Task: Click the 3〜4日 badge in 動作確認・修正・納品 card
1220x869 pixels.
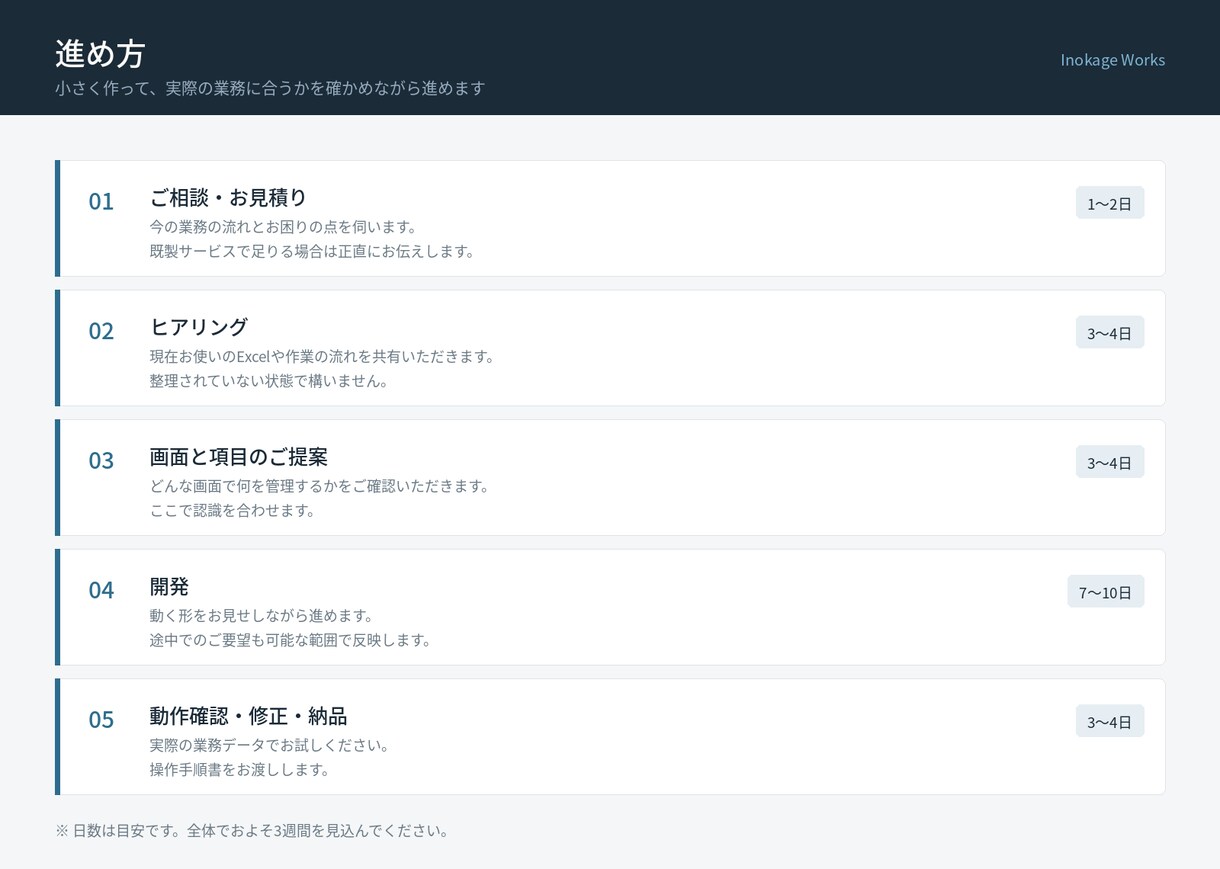Action: 1110,722
